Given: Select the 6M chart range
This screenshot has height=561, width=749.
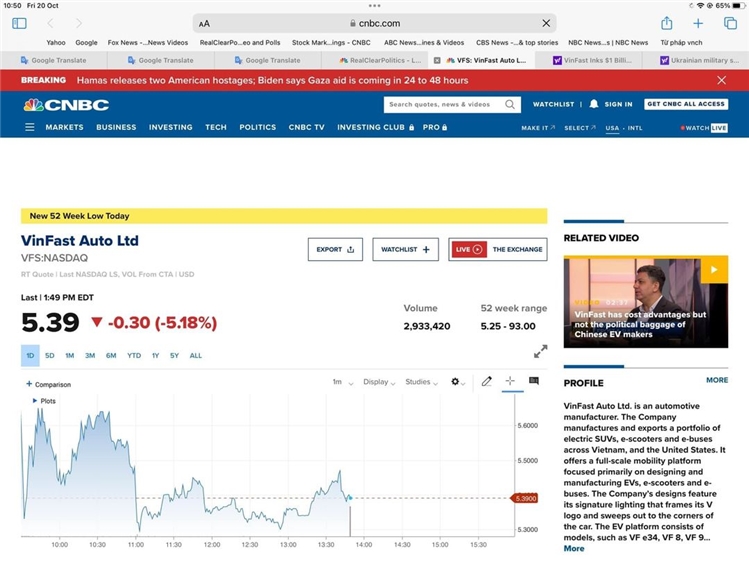Looking at the screenshot, I should [x=111, y=356].
